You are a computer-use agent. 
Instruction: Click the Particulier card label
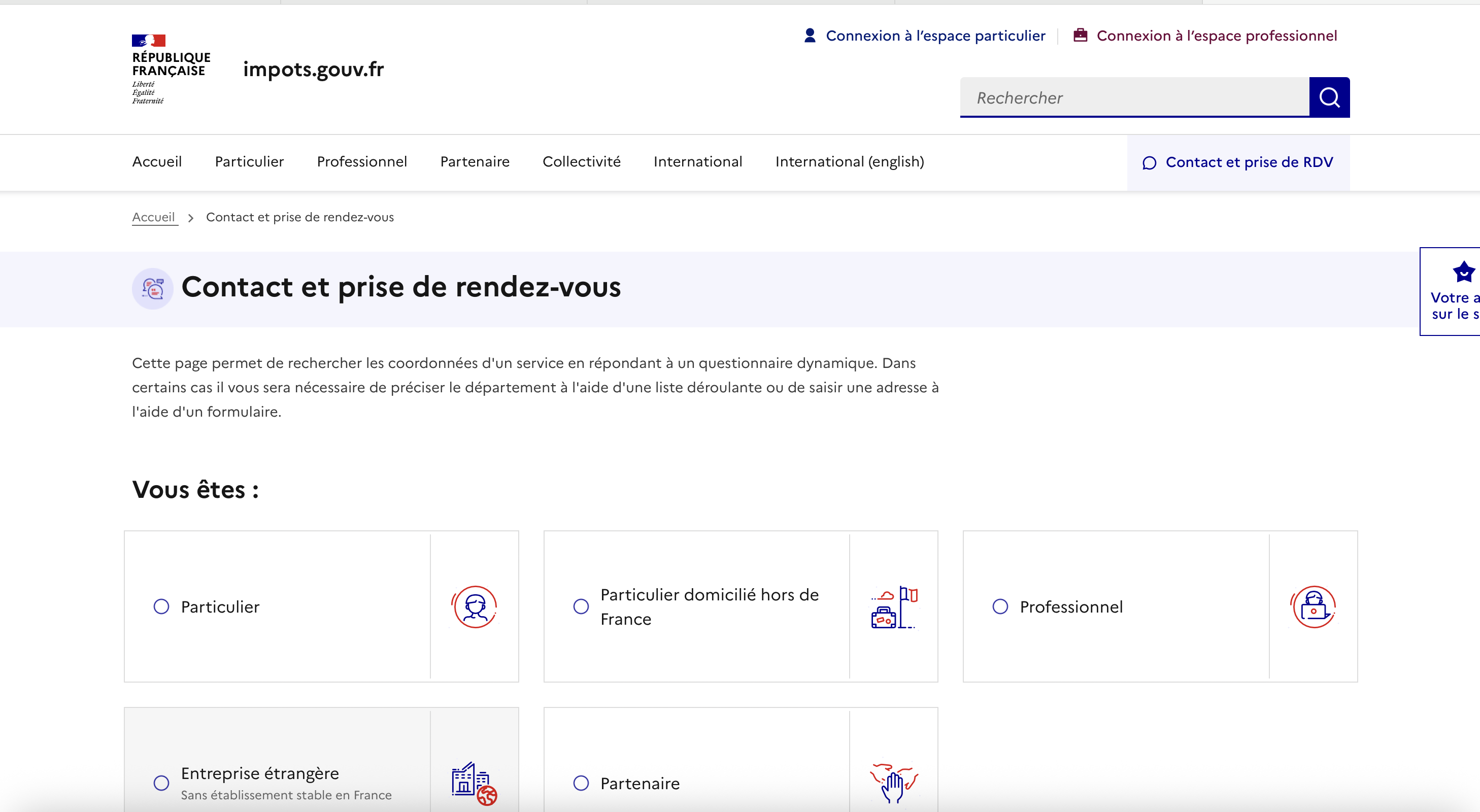pyautogui.click(x=220, y=607)
